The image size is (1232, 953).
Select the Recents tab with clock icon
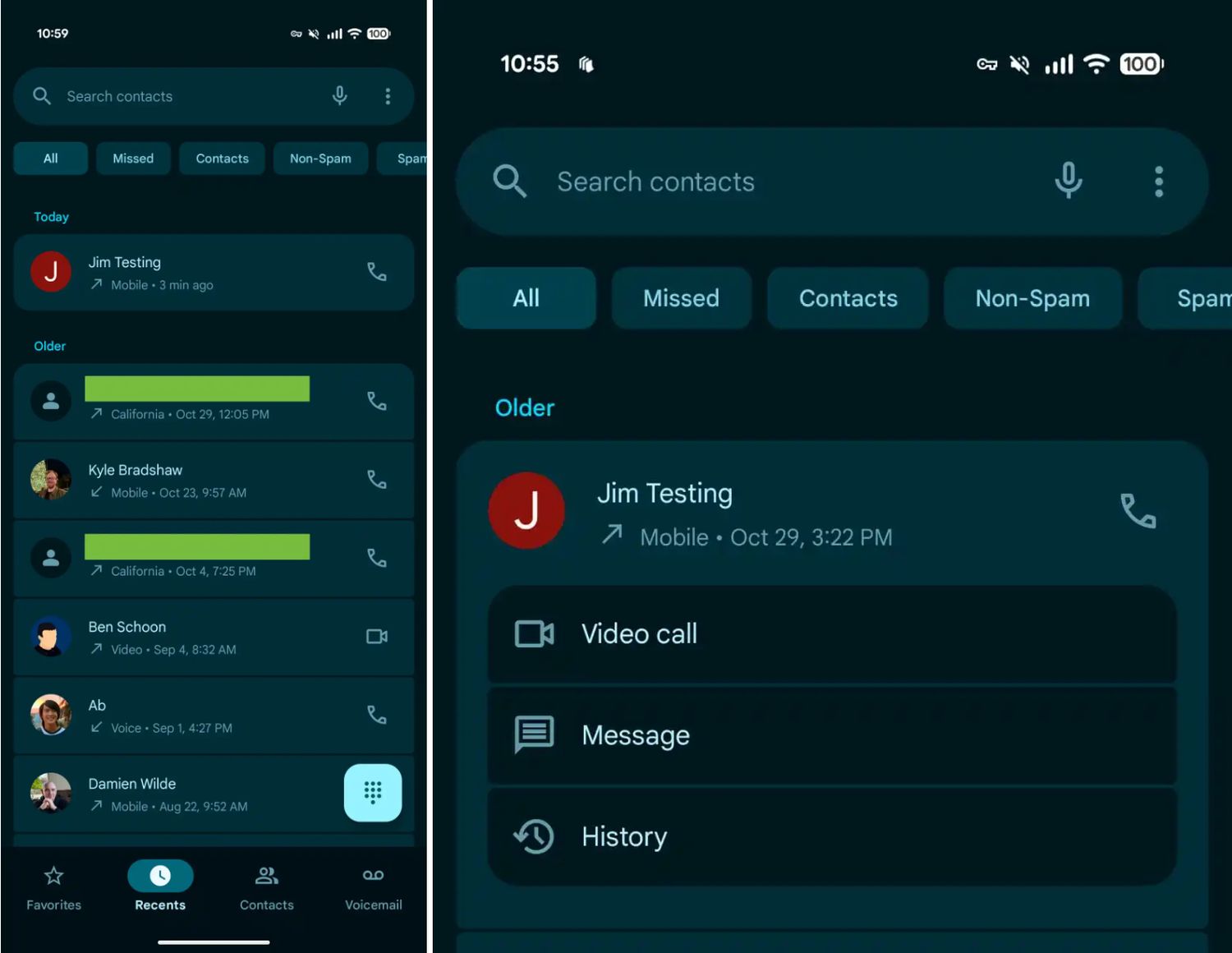pos(160,887)
